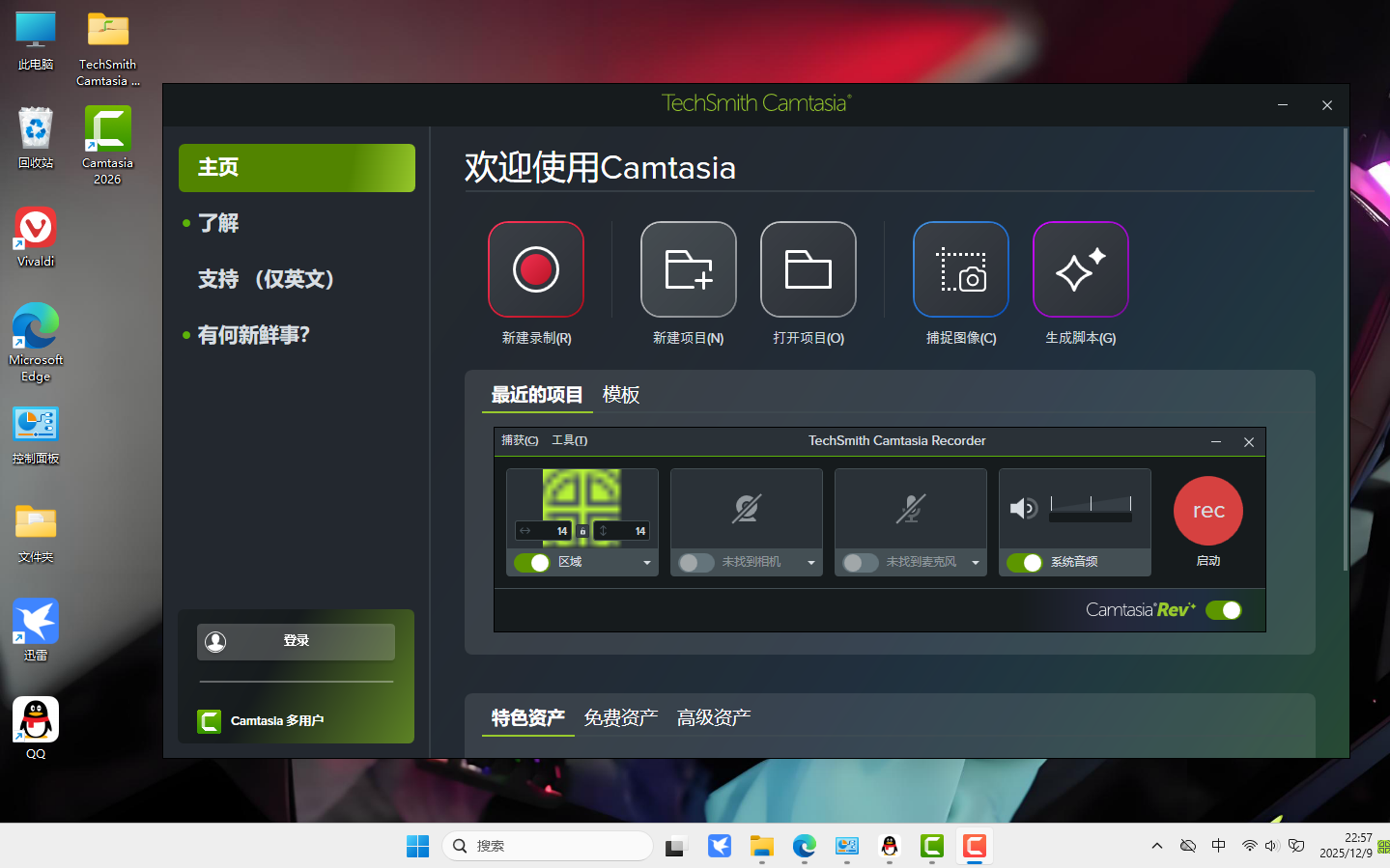Click the 中 input method indicator
The width and height of the screenshot is (1390, 868).
[1219, 846]
